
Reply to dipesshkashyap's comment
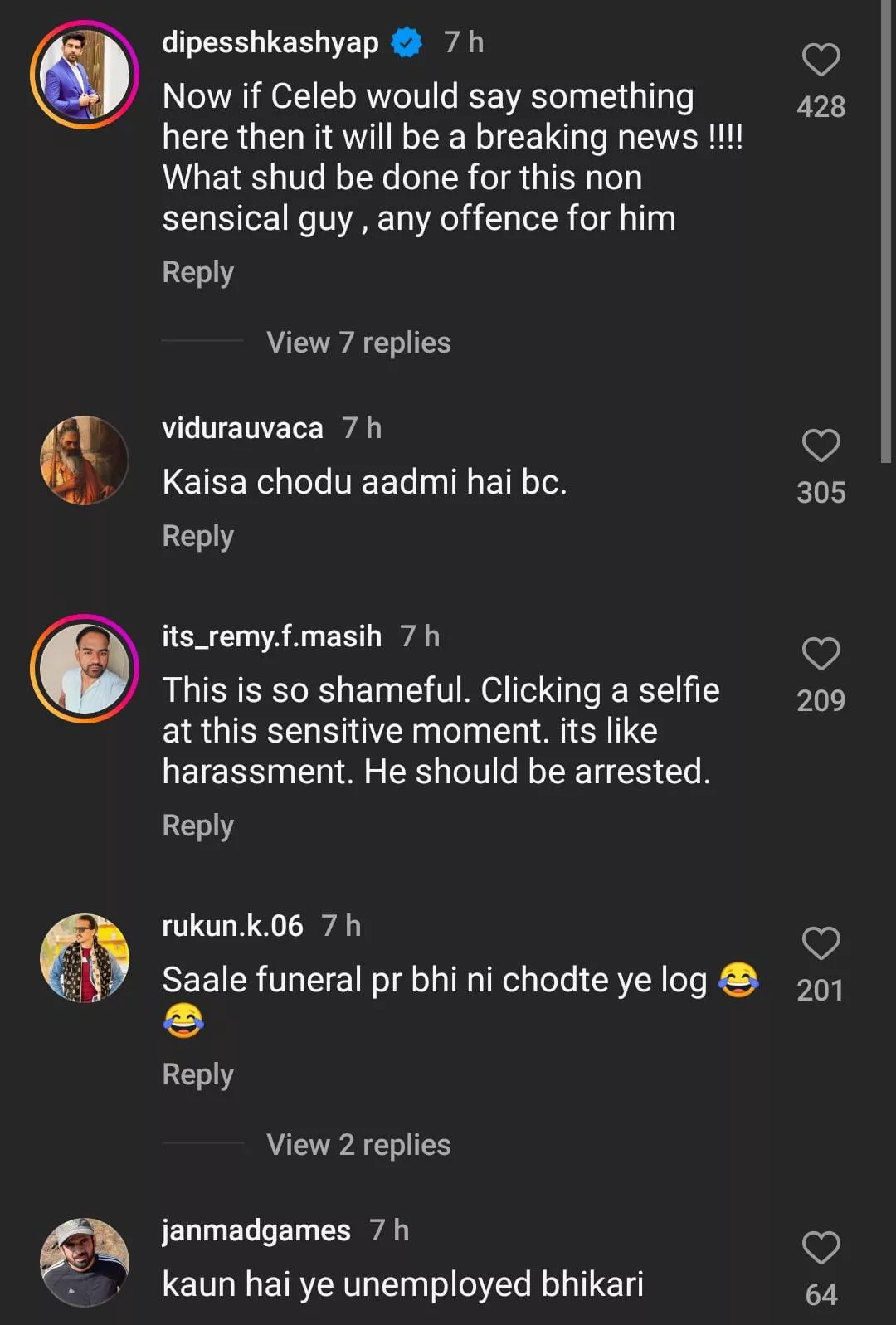click(197, 272)
